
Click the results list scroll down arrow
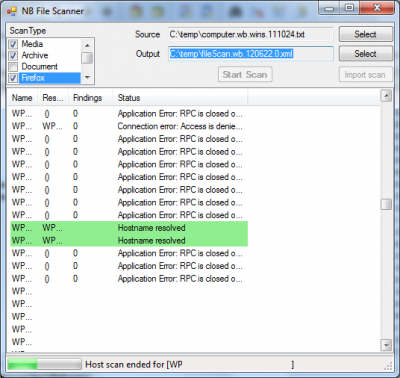[386, 345]
